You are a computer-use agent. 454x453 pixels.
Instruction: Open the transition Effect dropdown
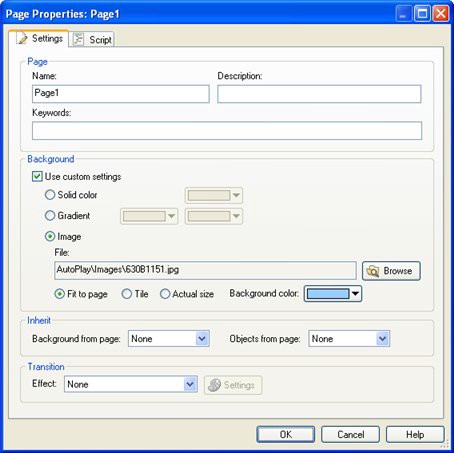pos(131,384)
